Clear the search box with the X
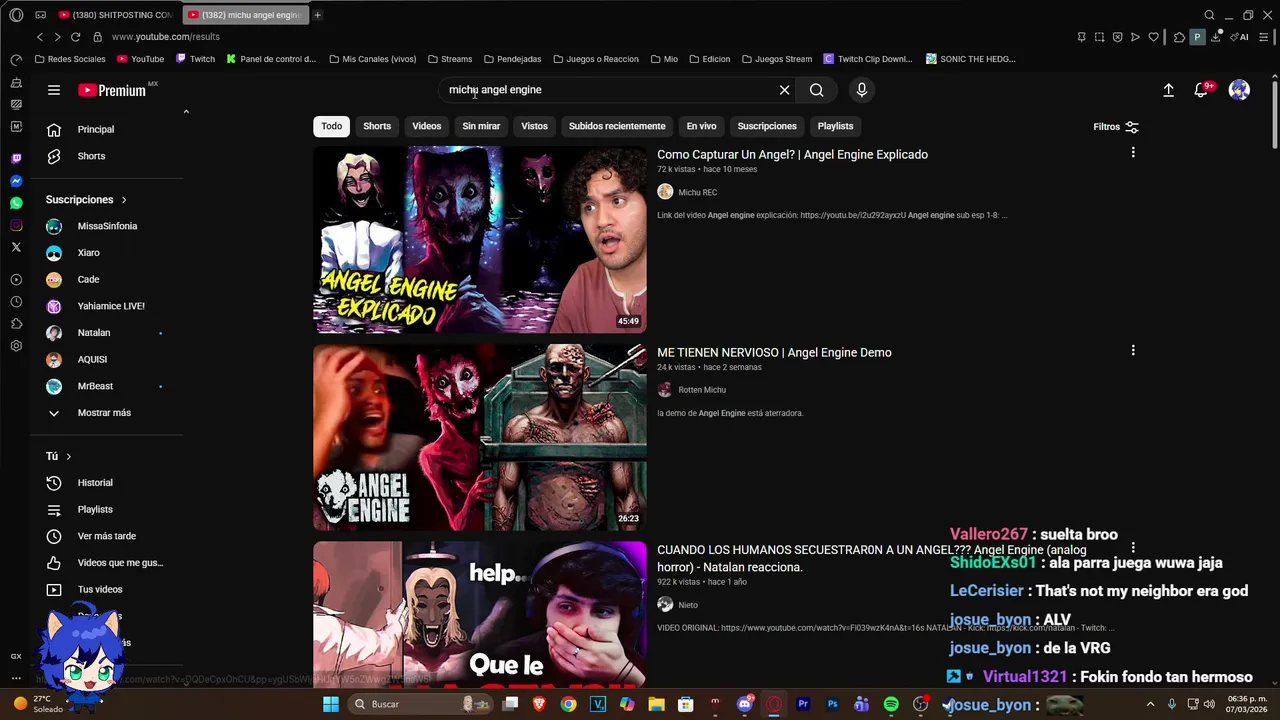Screen dimensions: 1280x720 pyautogui.click(x=785, y=90)
